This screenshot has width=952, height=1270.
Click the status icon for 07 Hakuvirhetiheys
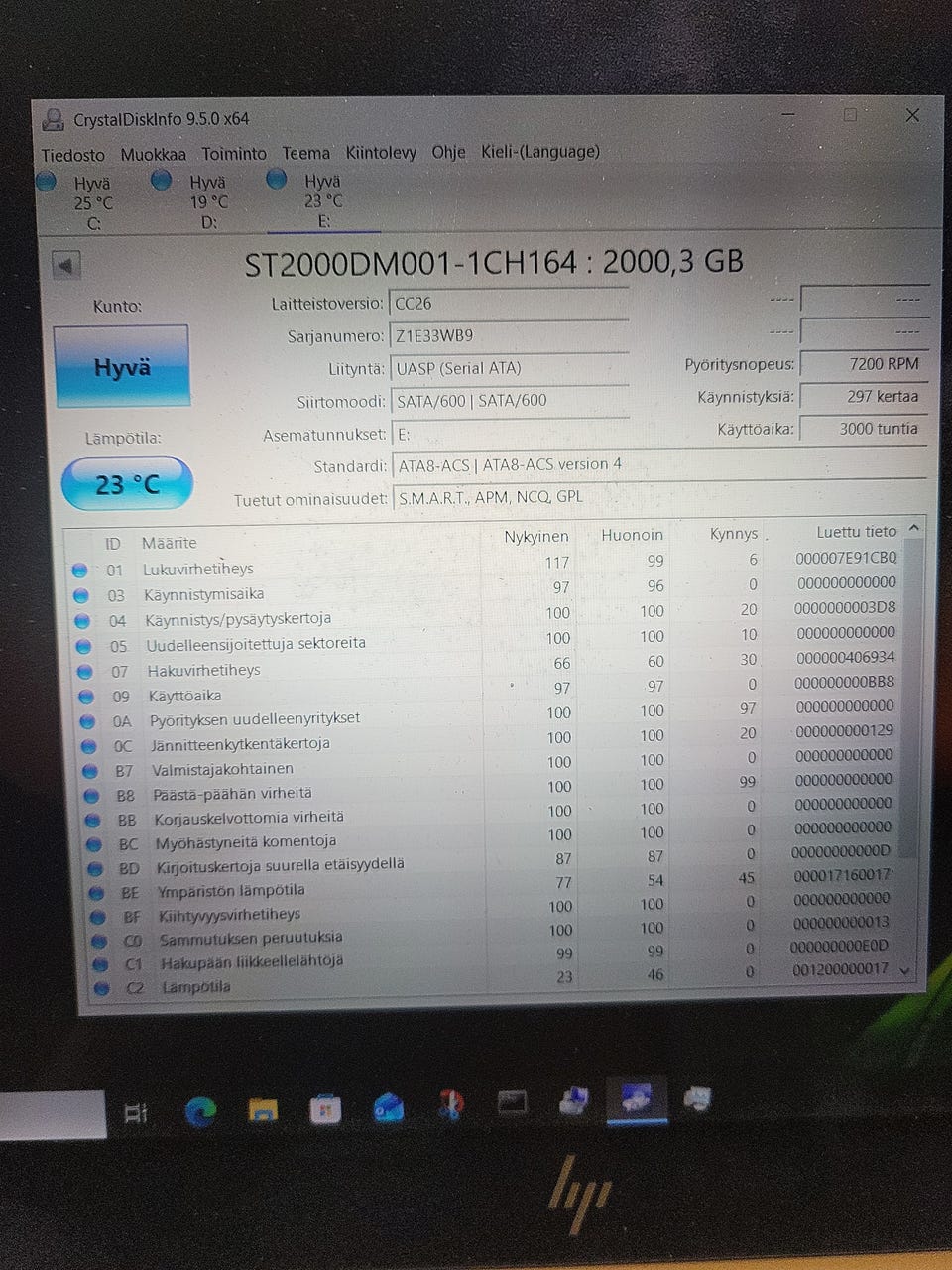tap(84, 672)
